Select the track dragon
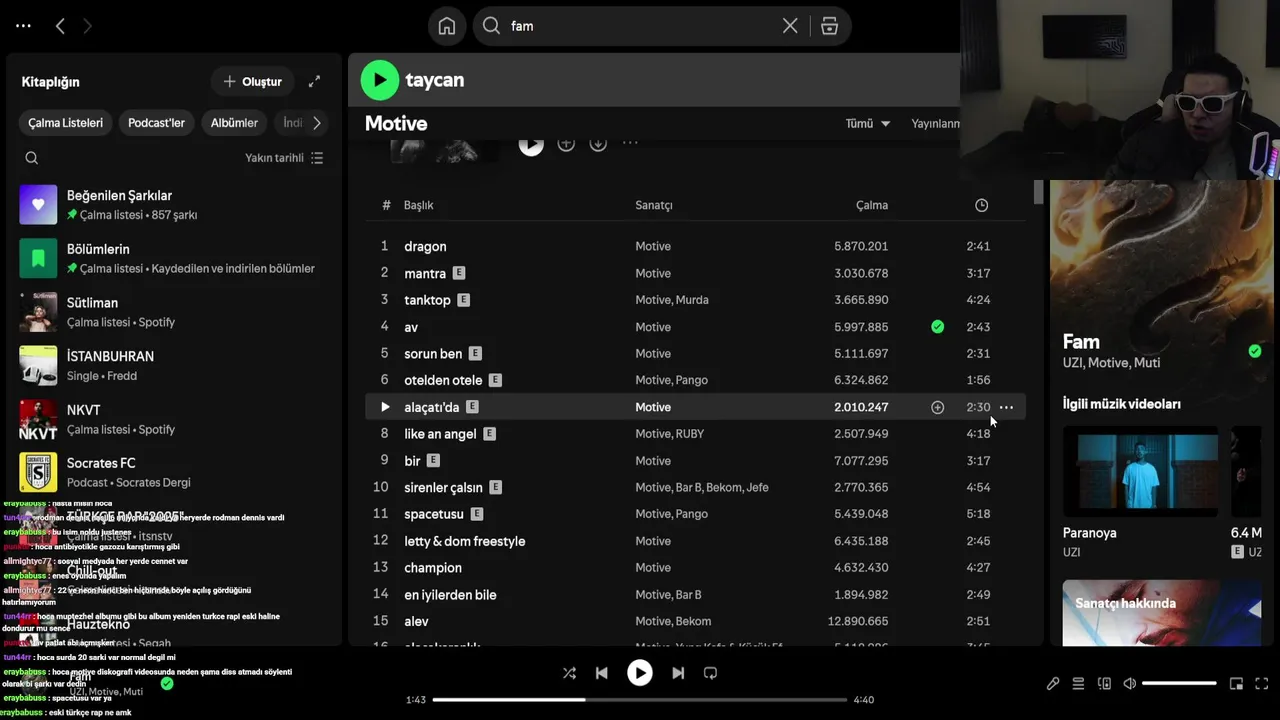This screenshot has width=1280, height=720. pyautogui.click(x=425, y=246)
